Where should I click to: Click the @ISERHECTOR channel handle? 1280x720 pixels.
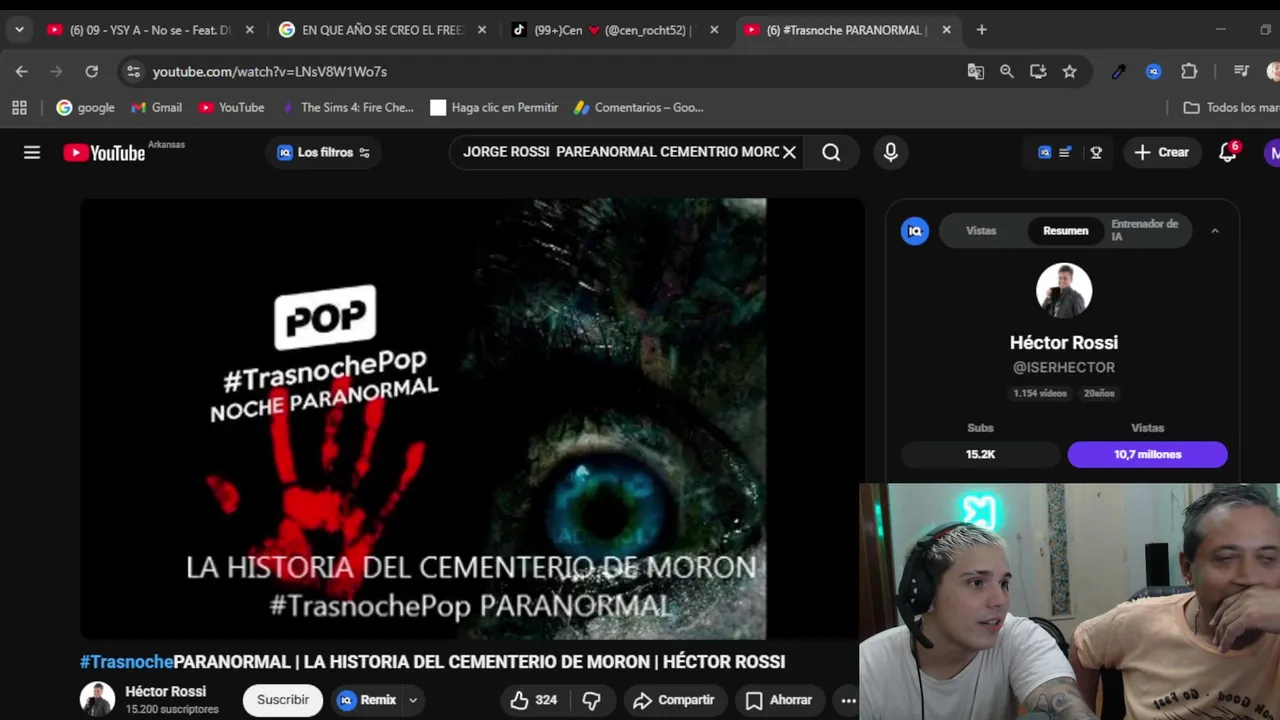click(x=1064, y=367)
